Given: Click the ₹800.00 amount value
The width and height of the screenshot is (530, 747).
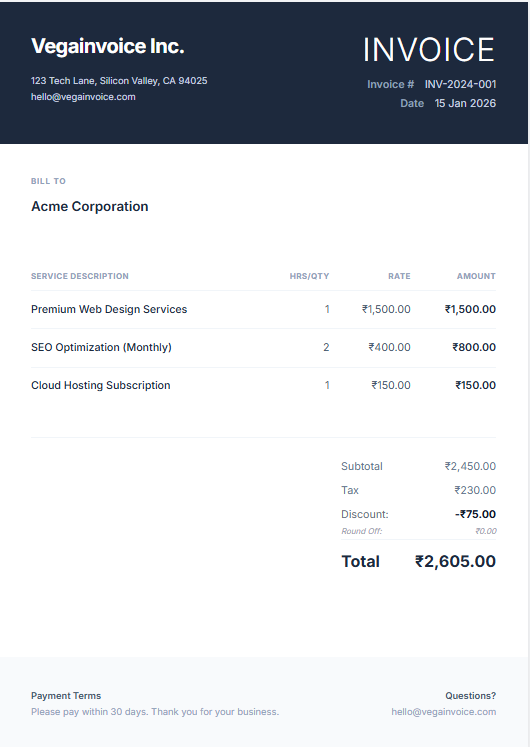Looking at the screenshot, I should tap(474, 347).
